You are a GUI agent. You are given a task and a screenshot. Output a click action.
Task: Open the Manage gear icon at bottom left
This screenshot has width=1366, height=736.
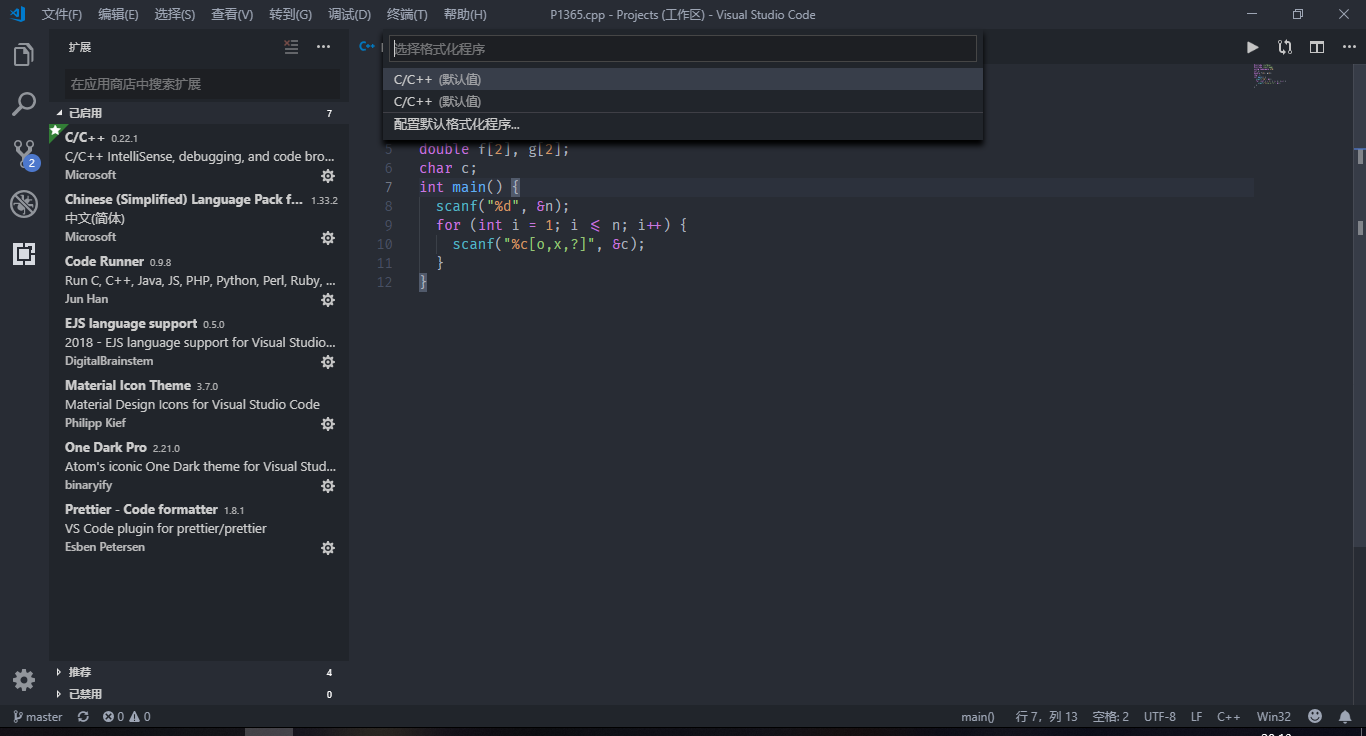coord(24,679)
